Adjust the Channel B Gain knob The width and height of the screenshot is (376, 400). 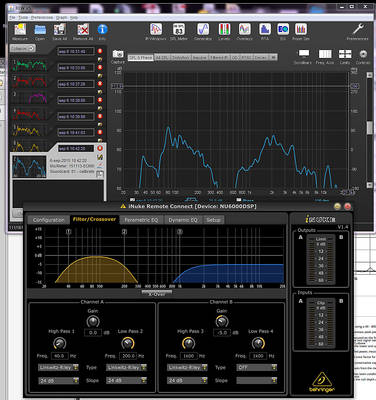click(x=222, y=321)
